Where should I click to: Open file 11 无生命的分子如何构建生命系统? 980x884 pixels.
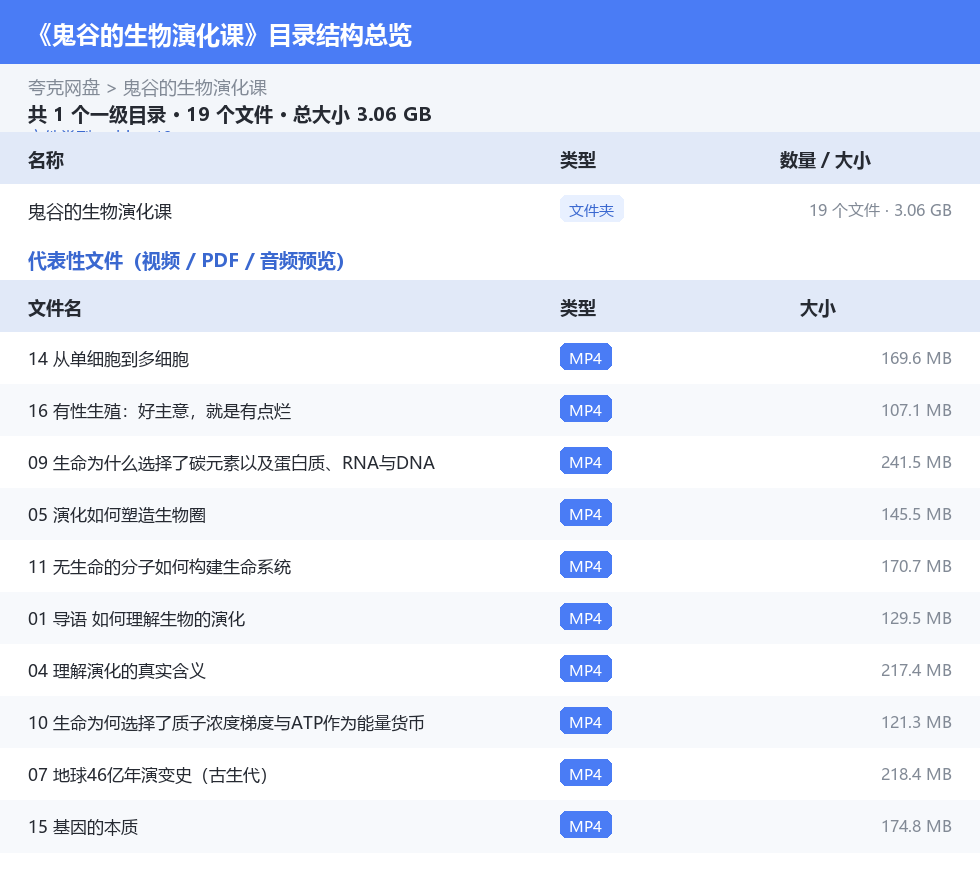click(x=159, y=566)
